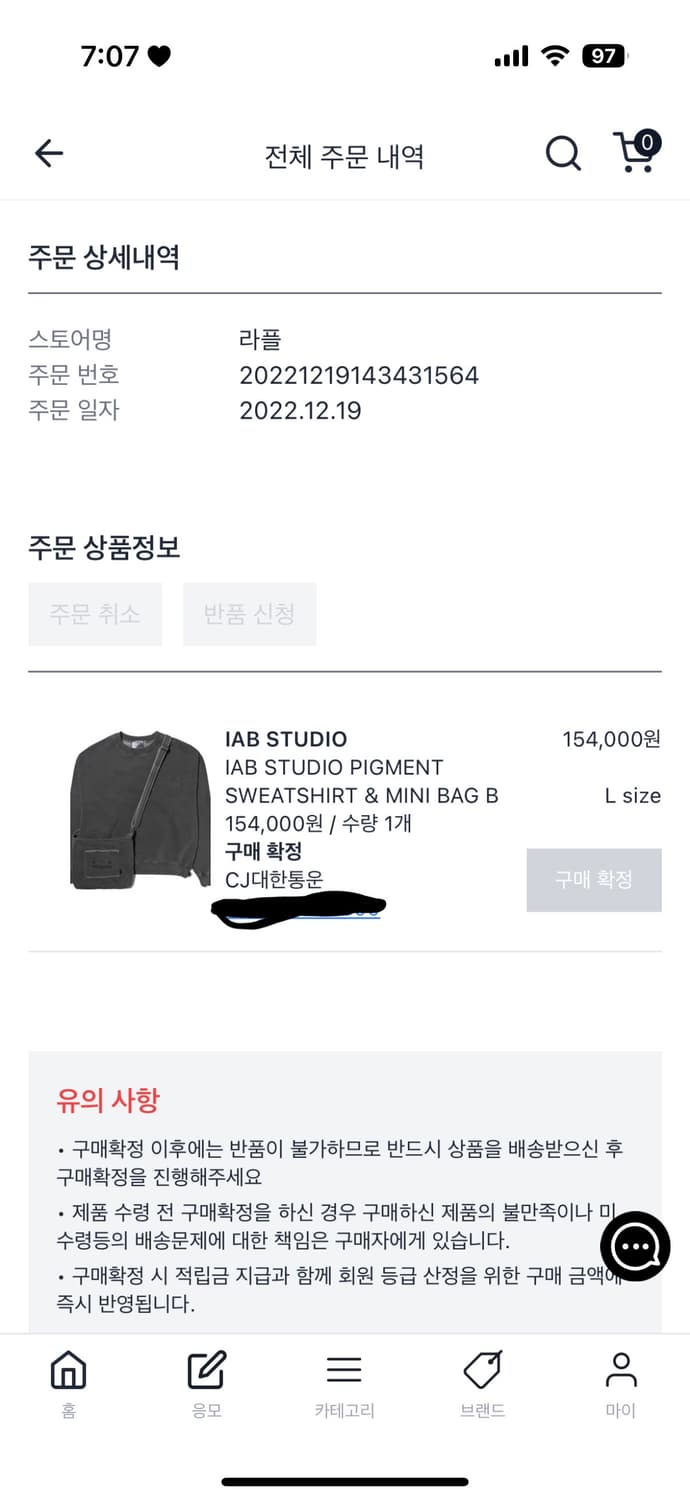The image size is (690, 1500).
Task: Click the 반품 신청 button
Action: tap(249, 614)
